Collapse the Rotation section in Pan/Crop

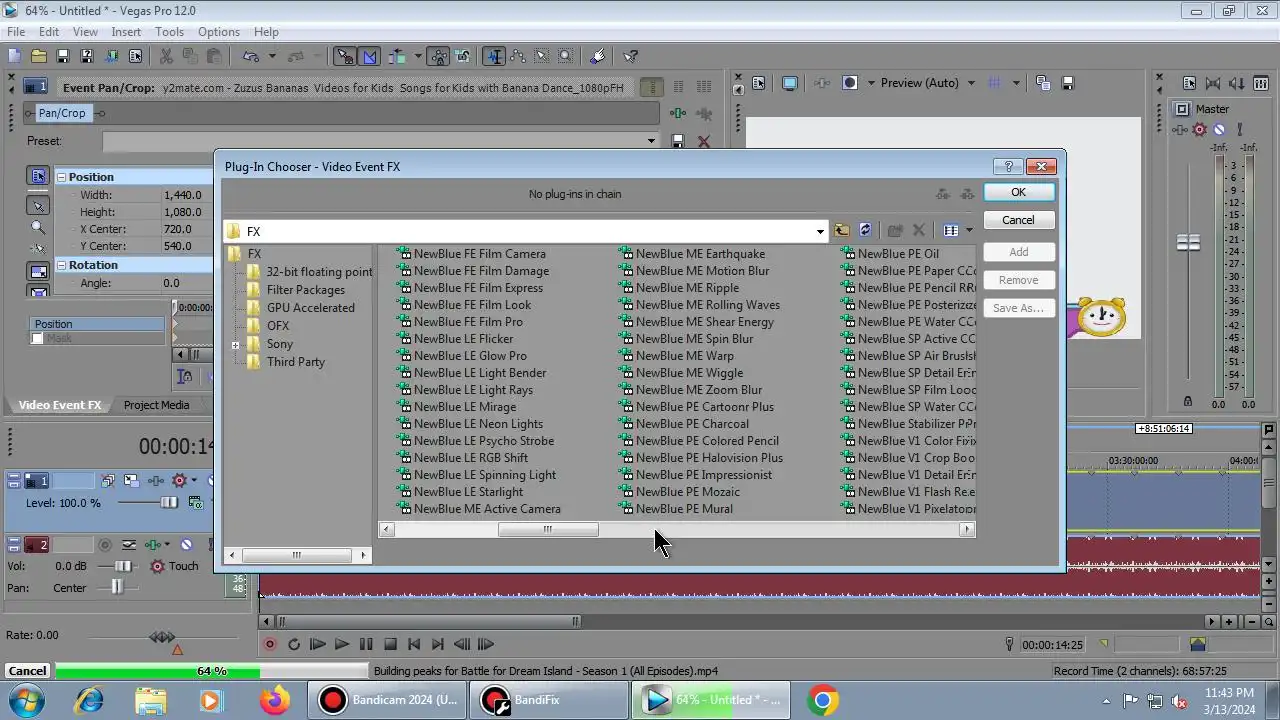tap(61, 265)
